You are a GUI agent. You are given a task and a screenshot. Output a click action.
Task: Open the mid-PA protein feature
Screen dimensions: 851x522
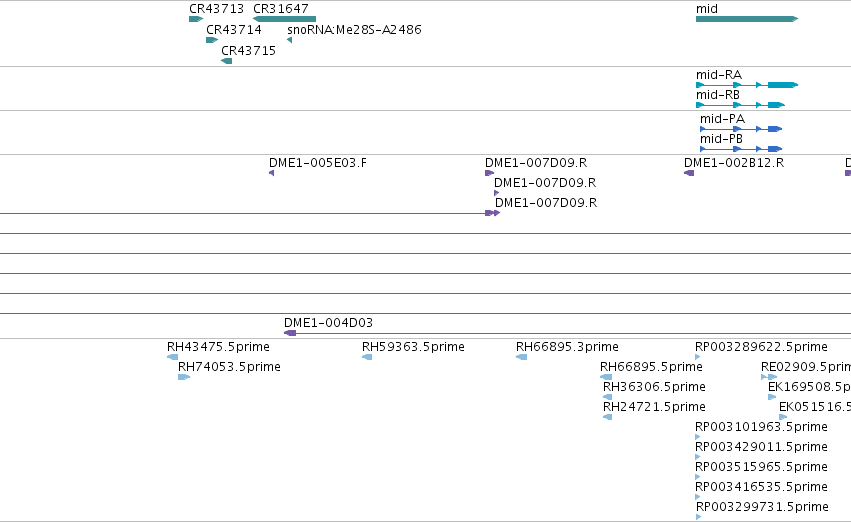click(x=741, y=129)
